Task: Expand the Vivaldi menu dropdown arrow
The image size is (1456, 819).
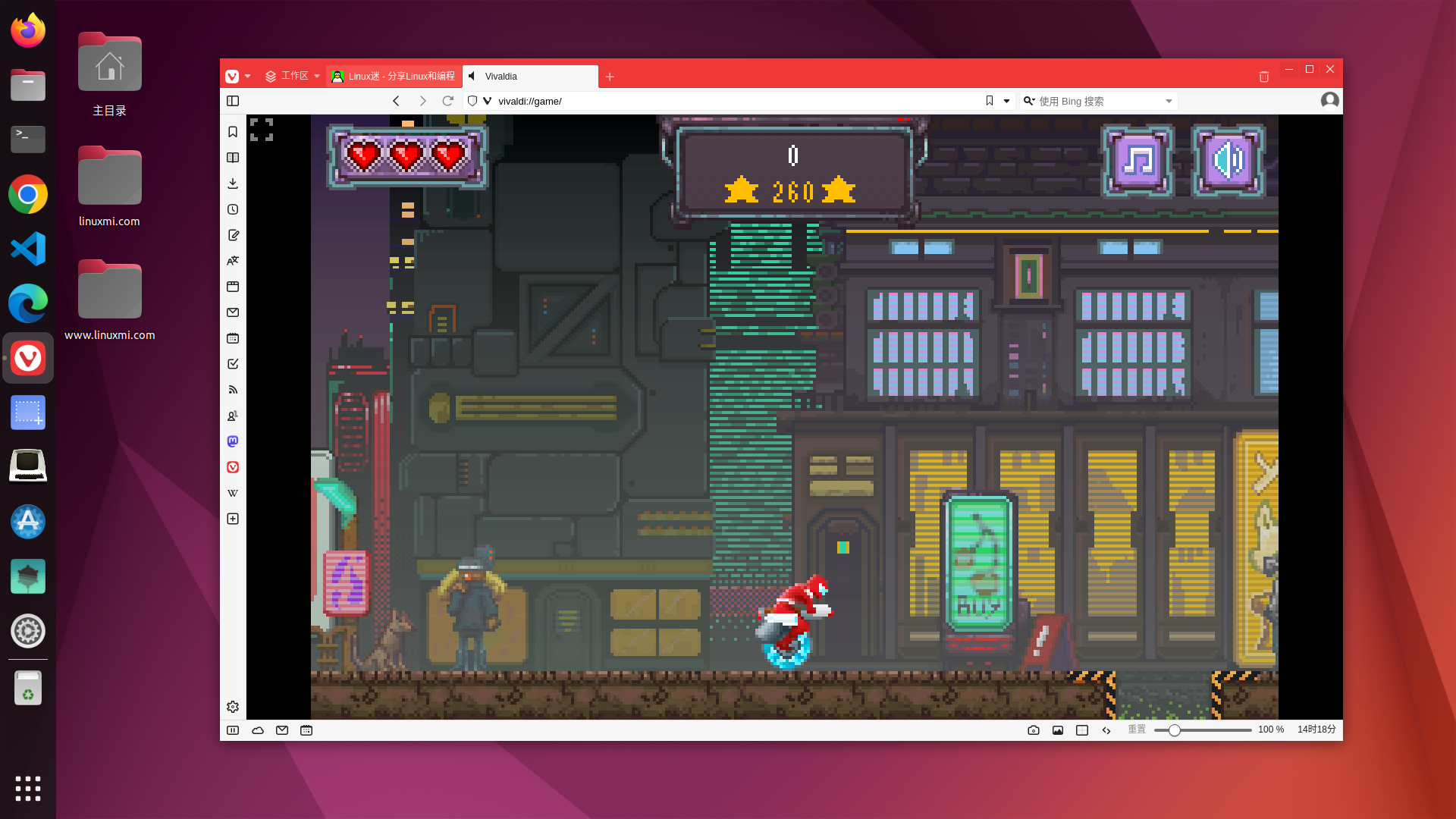Action: pos(247,77)
